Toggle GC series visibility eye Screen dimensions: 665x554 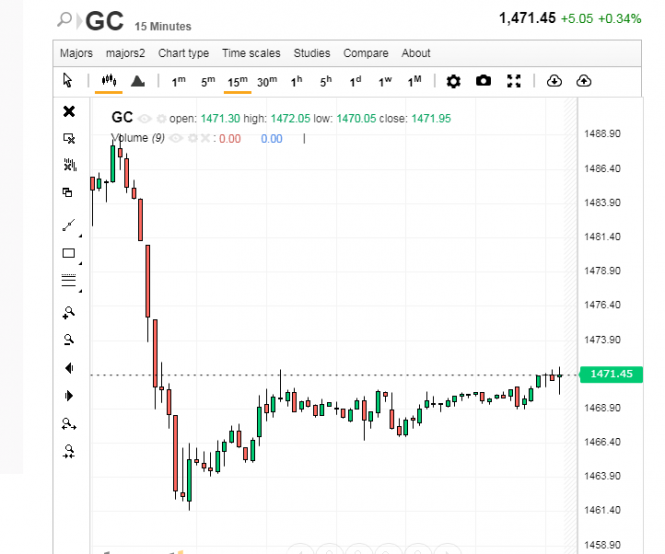click(145, 119)
